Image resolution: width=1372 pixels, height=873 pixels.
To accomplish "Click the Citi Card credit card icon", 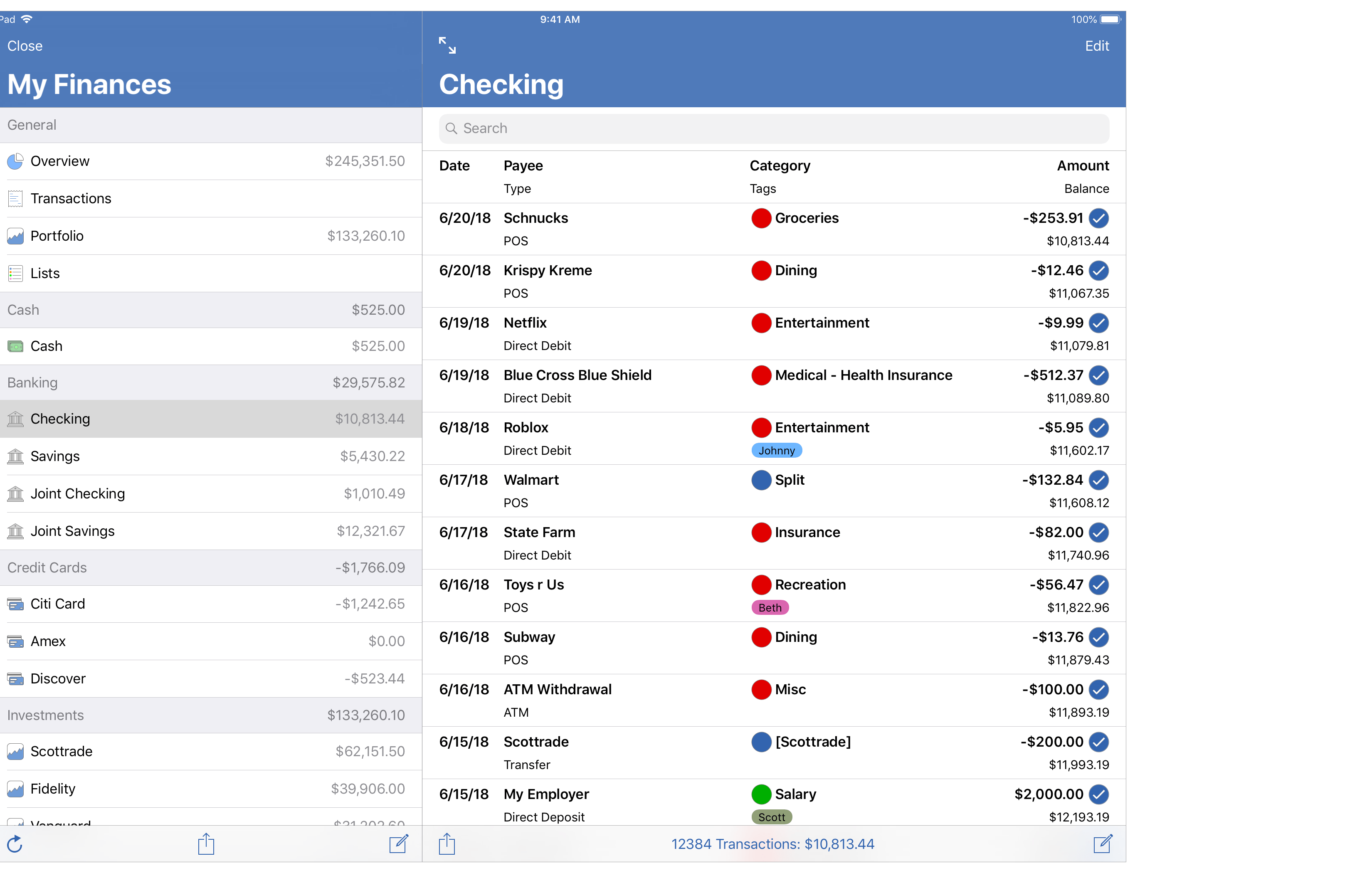I will tap(15, 604).
